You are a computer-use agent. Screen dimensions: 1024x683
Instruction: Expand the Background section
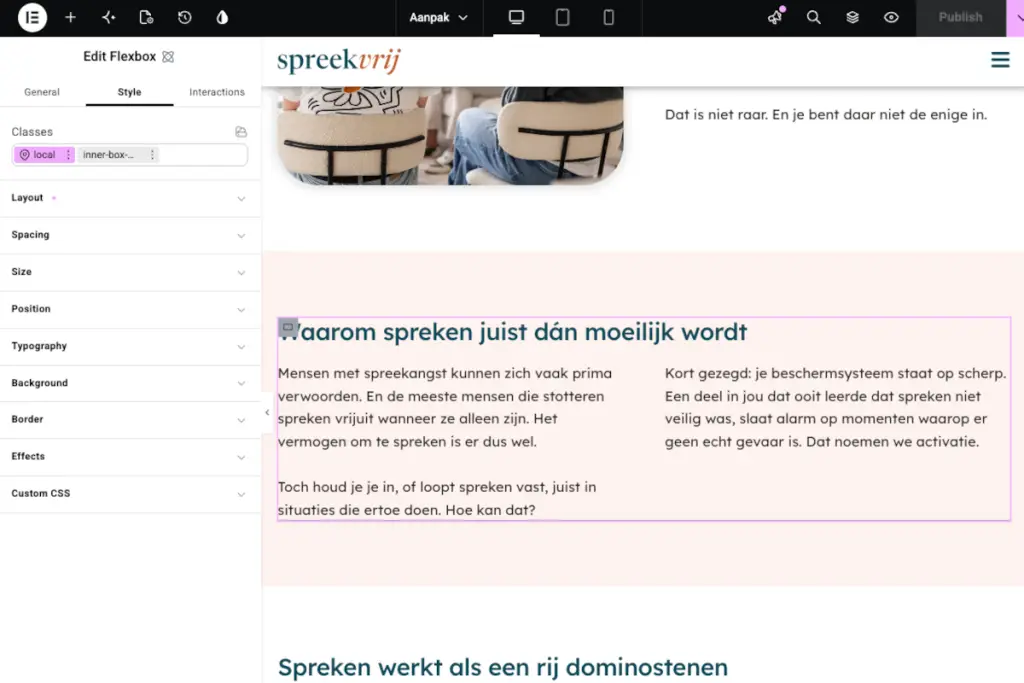(129, 383)
